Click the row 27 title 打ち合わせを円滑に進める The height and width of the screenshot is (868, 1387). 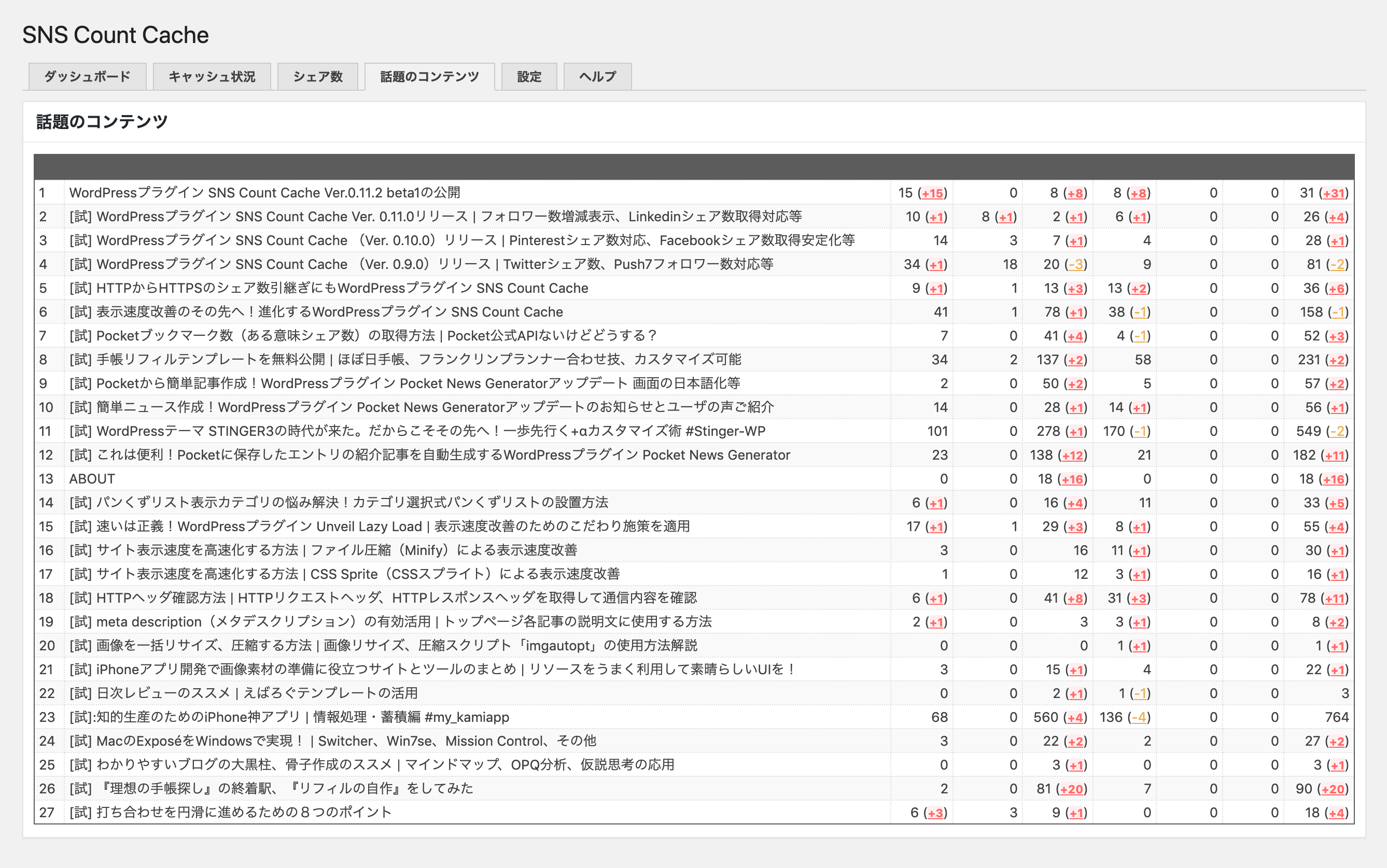coord(230,813)
